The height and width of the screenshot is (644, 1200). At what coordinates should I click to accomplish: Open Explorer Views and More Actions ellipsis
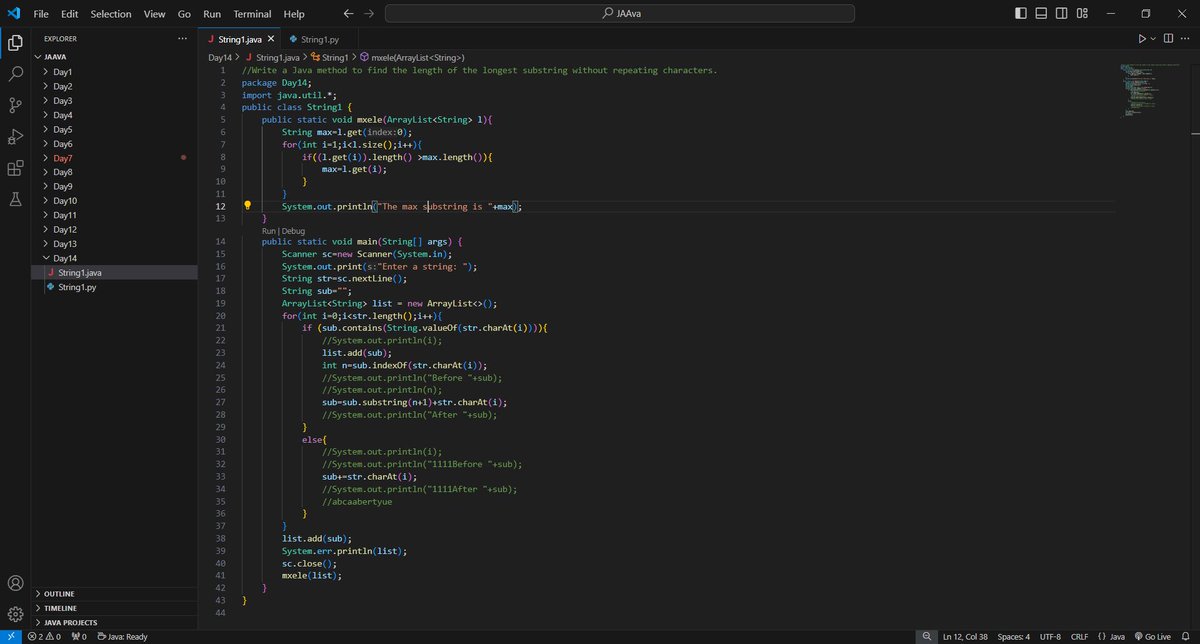point(181,39)
